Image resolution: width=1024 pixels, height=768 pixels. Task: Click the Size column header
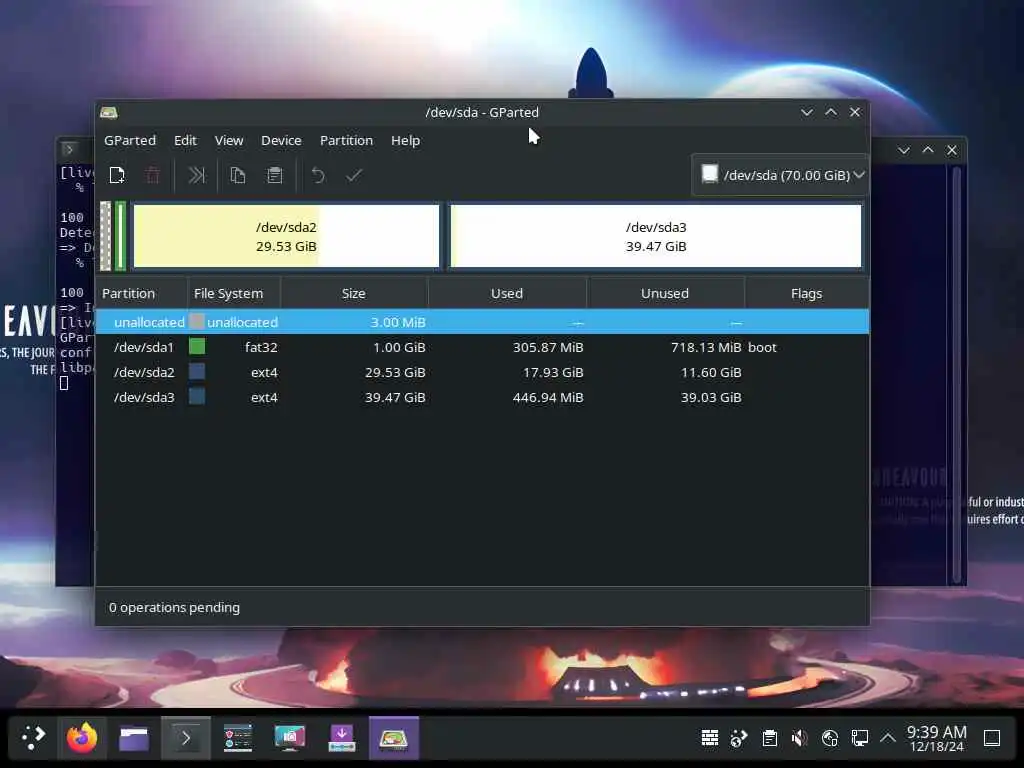coord(354,293)
